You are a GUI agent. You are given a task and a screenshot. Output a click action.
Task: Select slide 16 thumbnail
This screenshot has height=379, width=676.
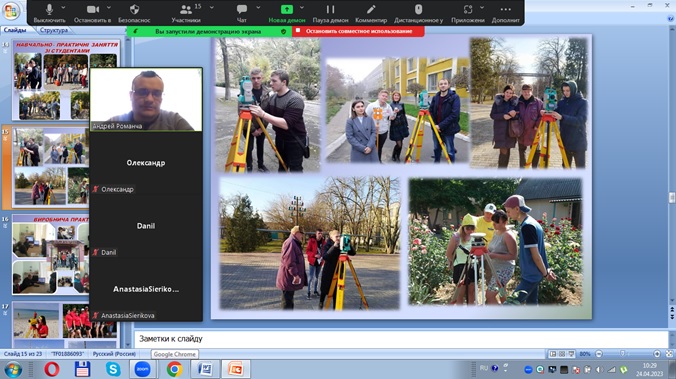(50, 254)
